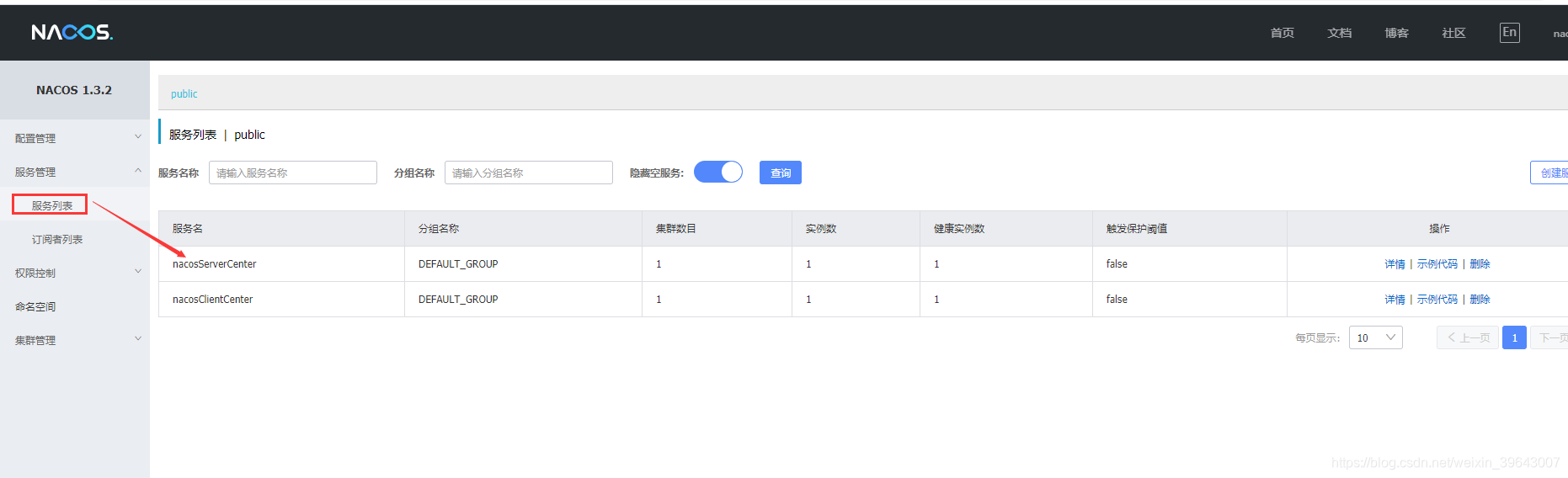Open 服务列表 in the sidebar
Viewport: 1568px width, 478px height.
[51, 205]
